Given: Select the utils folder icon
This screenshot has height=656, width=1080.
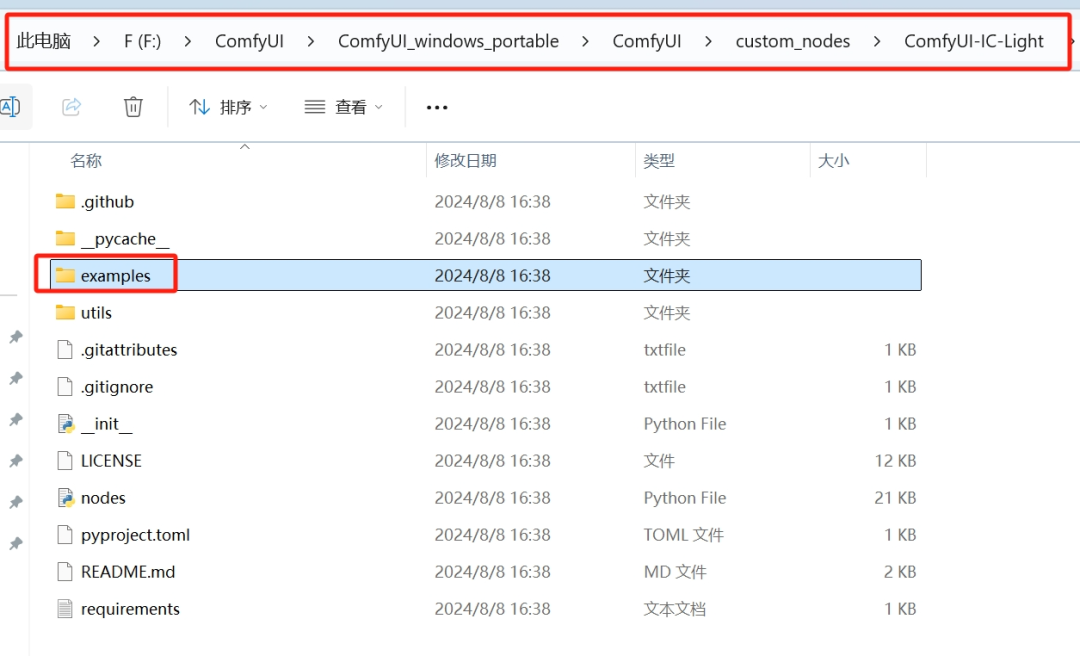Looking at the screenshot, I should point(65,313).
